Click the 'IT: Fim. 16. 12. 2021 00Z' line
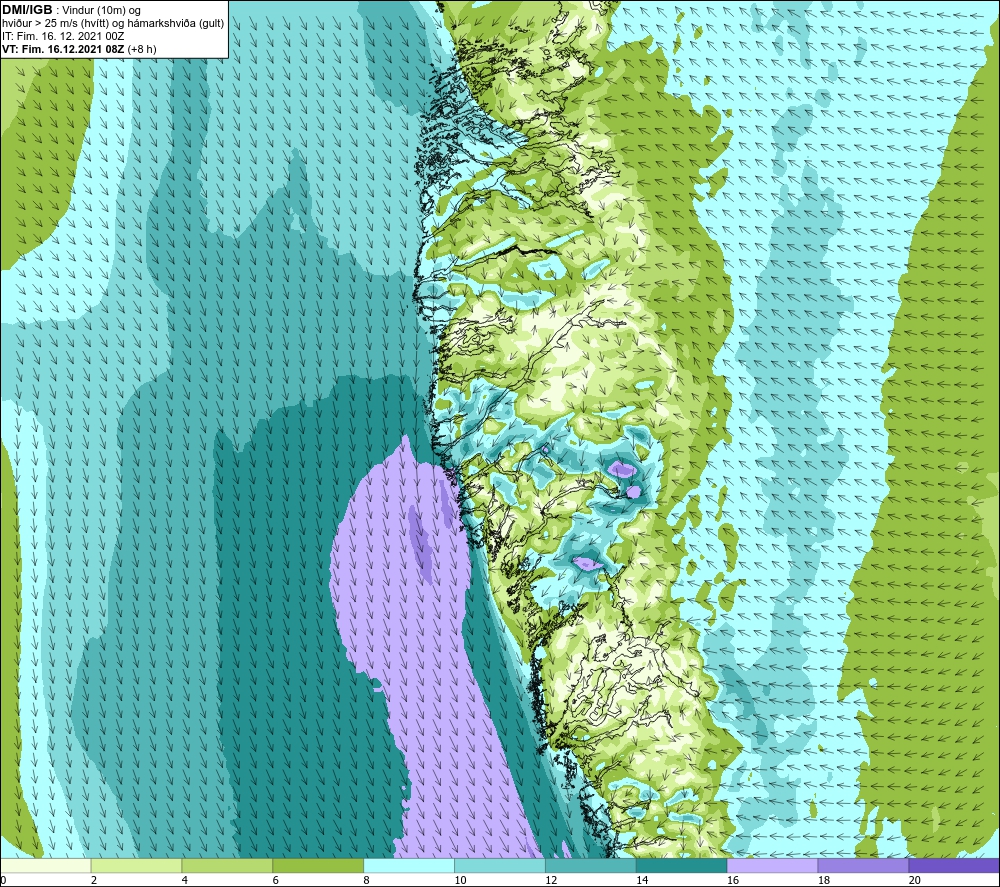The image size is (1000, 887). (x=63, y=36)
